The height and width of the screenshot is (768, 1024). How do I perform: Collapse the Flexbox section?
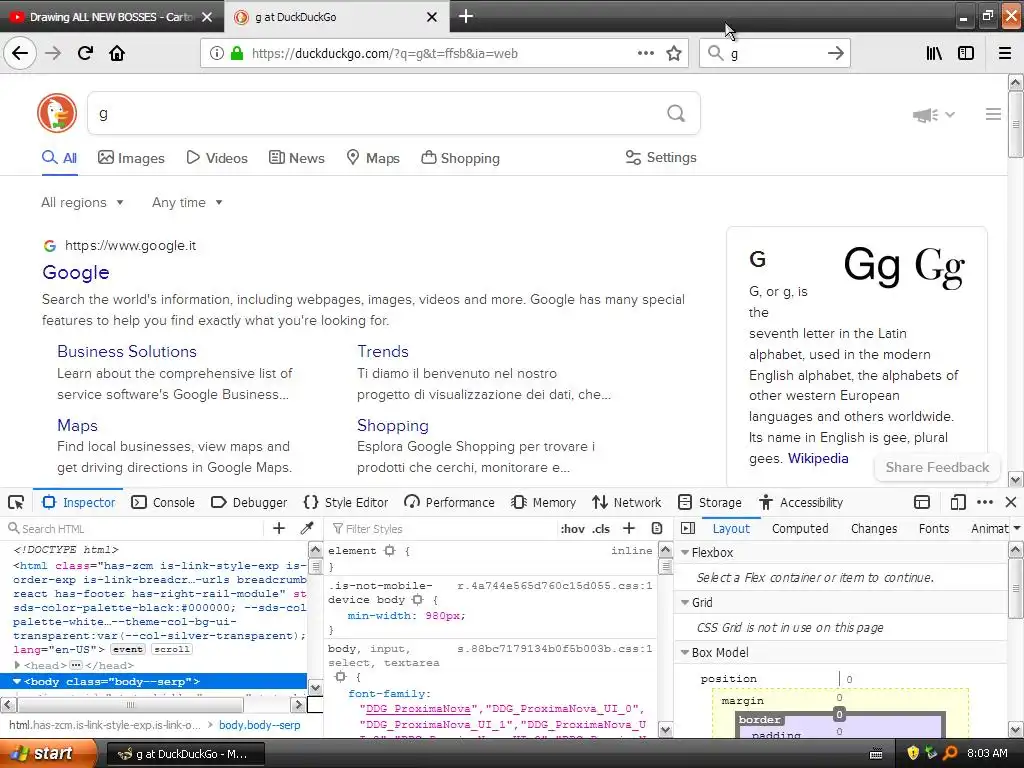point(685,552)
